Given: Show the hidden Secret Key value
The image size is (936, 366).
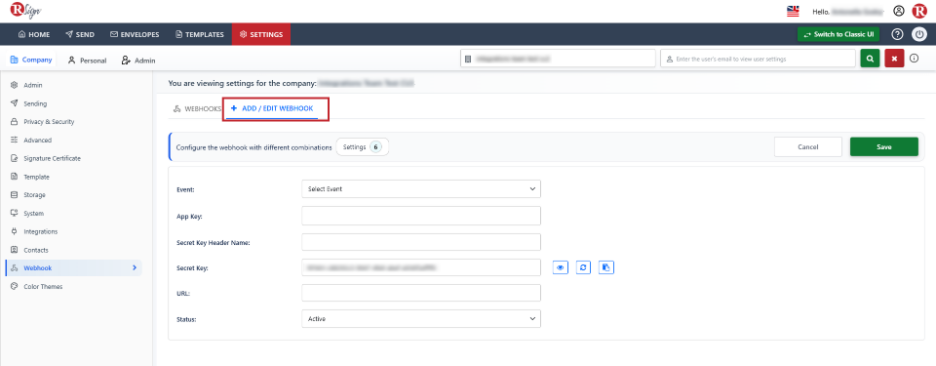Looking at the screenshot, I should click(561, 268).
